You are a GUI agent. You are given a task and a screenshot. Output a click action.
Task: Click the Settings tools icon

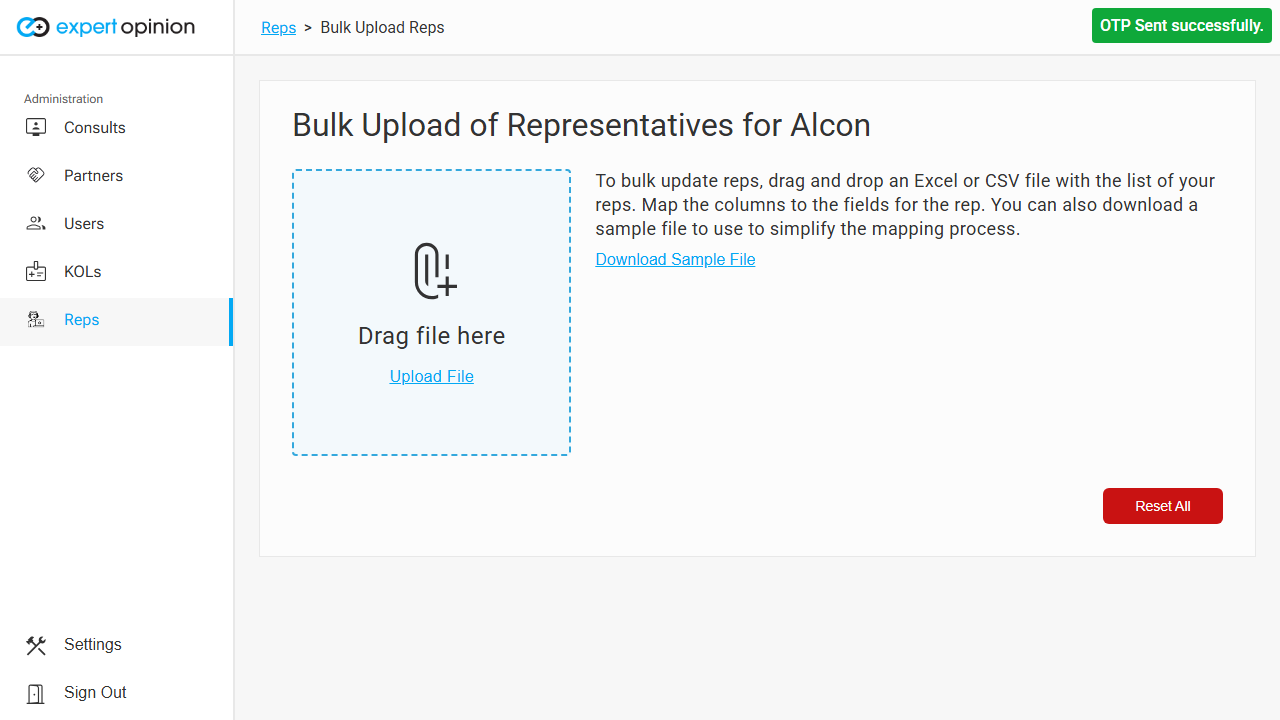[x=36, y=645]
